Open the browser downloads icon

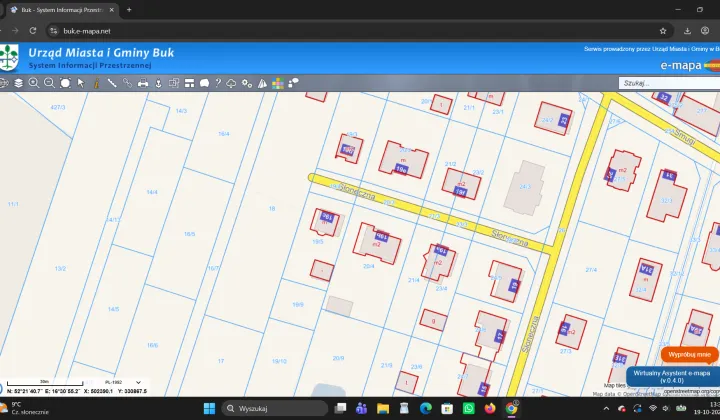(687, 31)
